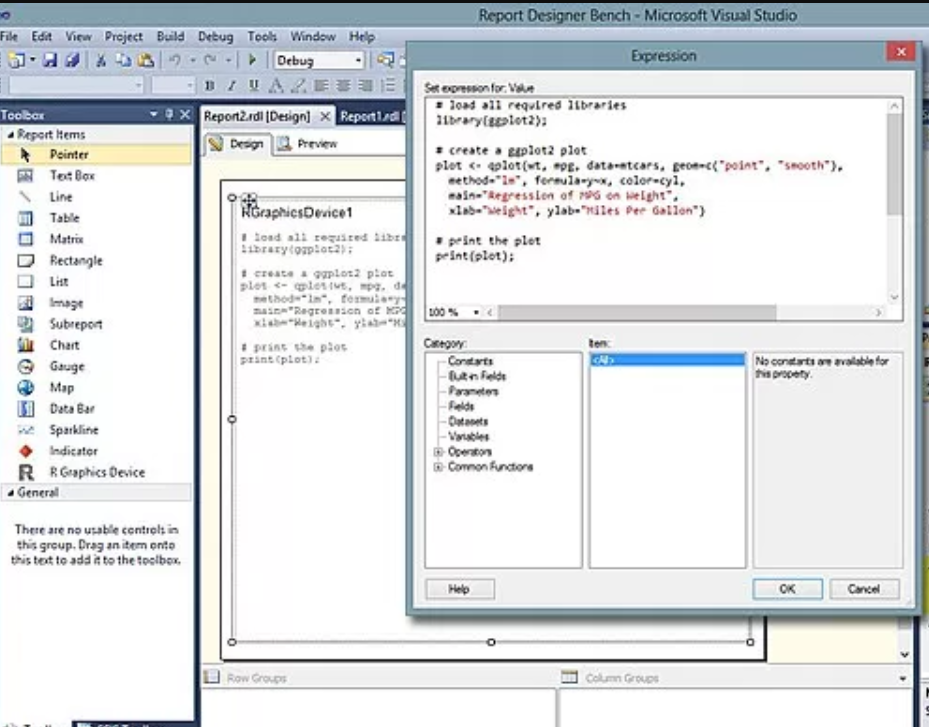Viewport: 929px width, 727px height.
Task: Click the Design tab
Action: 237,144
